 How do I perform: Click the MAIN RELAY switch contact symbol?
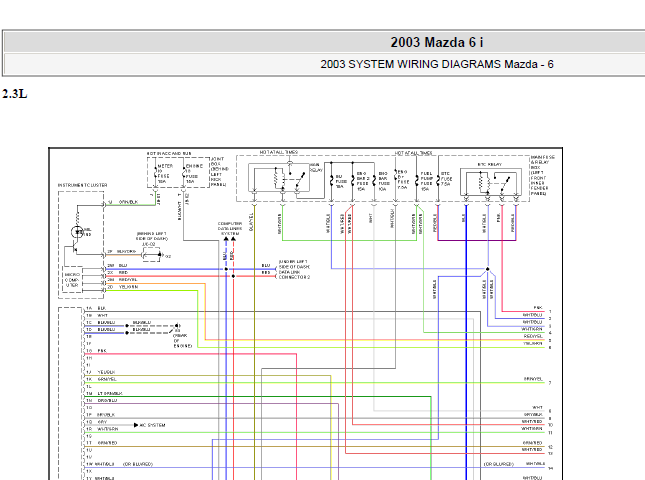[299, 179]
